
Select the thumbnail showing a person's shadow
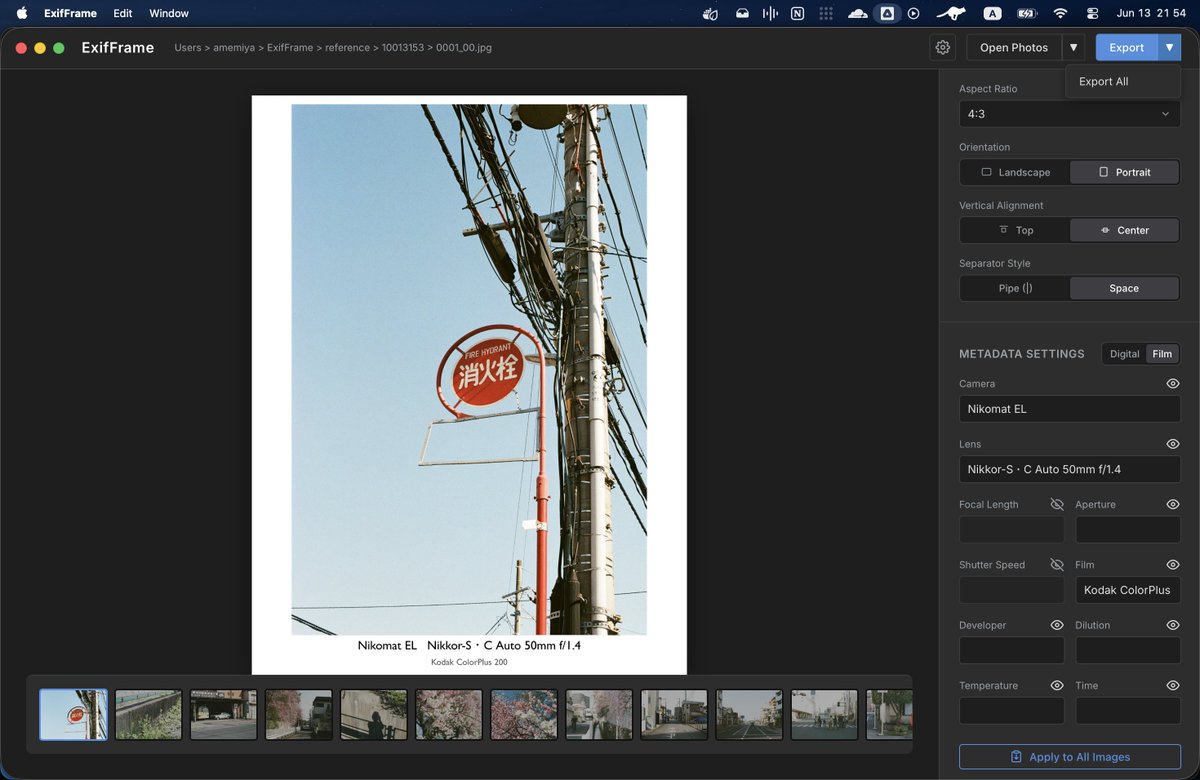(374, 714)
